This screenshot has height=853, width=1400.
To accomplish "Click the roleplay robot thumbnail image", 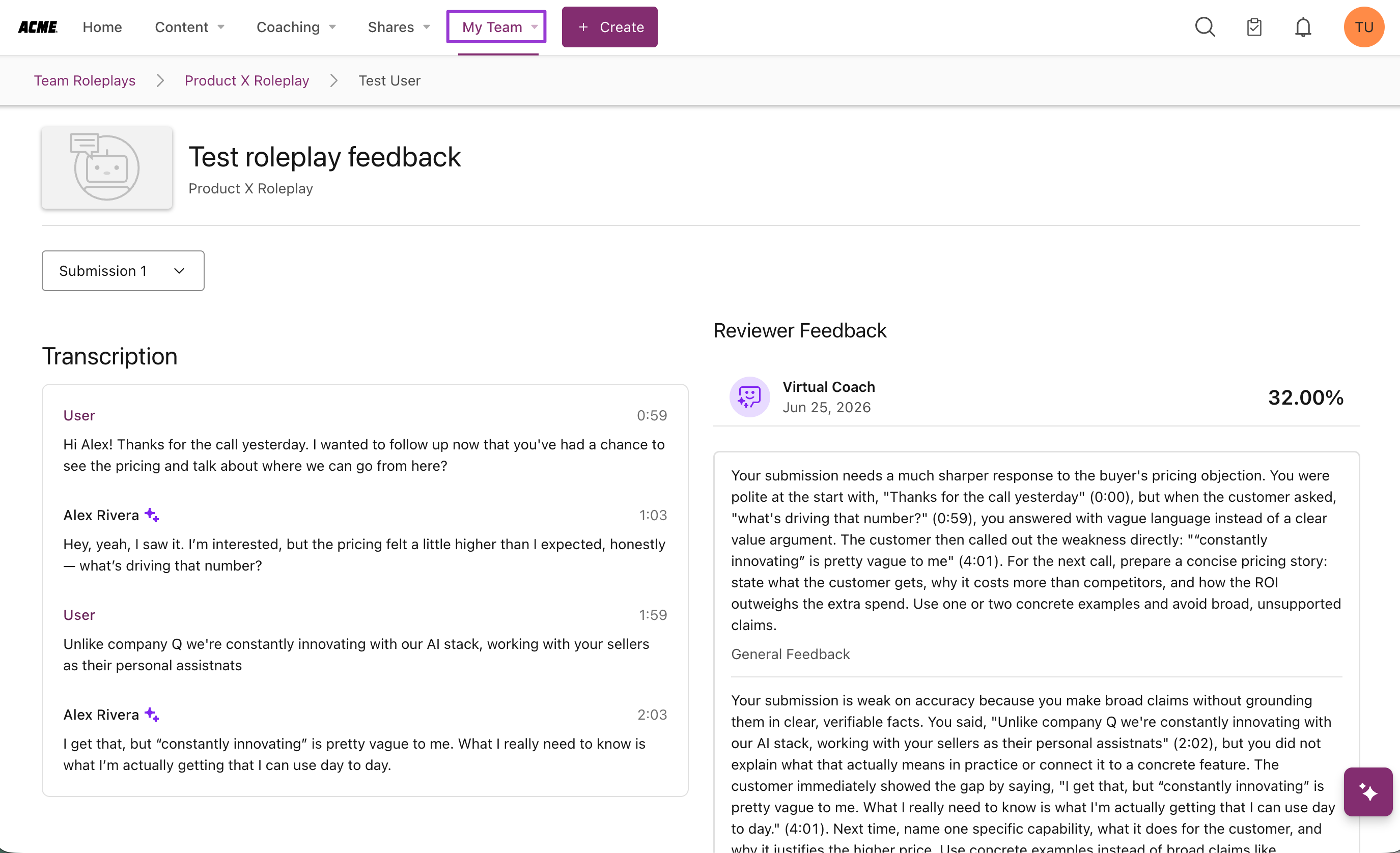I will pos(107,167).
